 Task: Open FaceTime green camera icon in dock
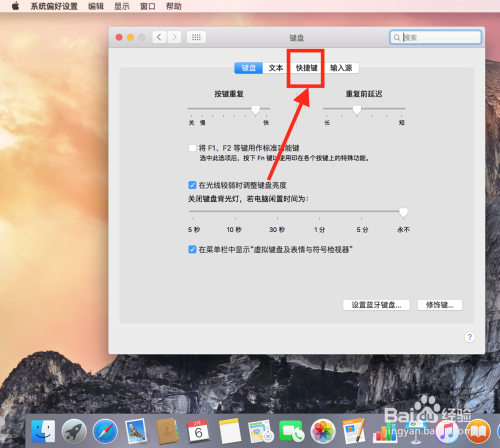pyautogui.click(x=292, y=431)
